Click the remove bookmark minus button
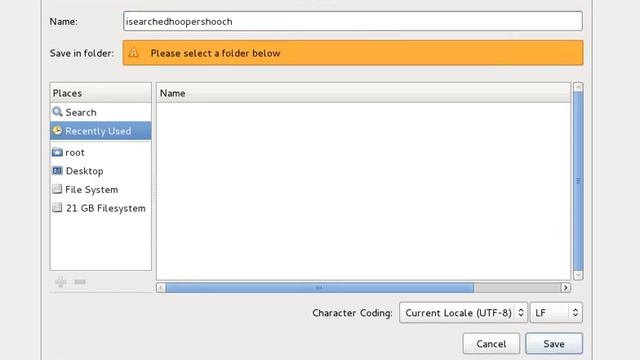Image resolution: width=640 pixels, height=360 pixels. (x=80, y=282)
